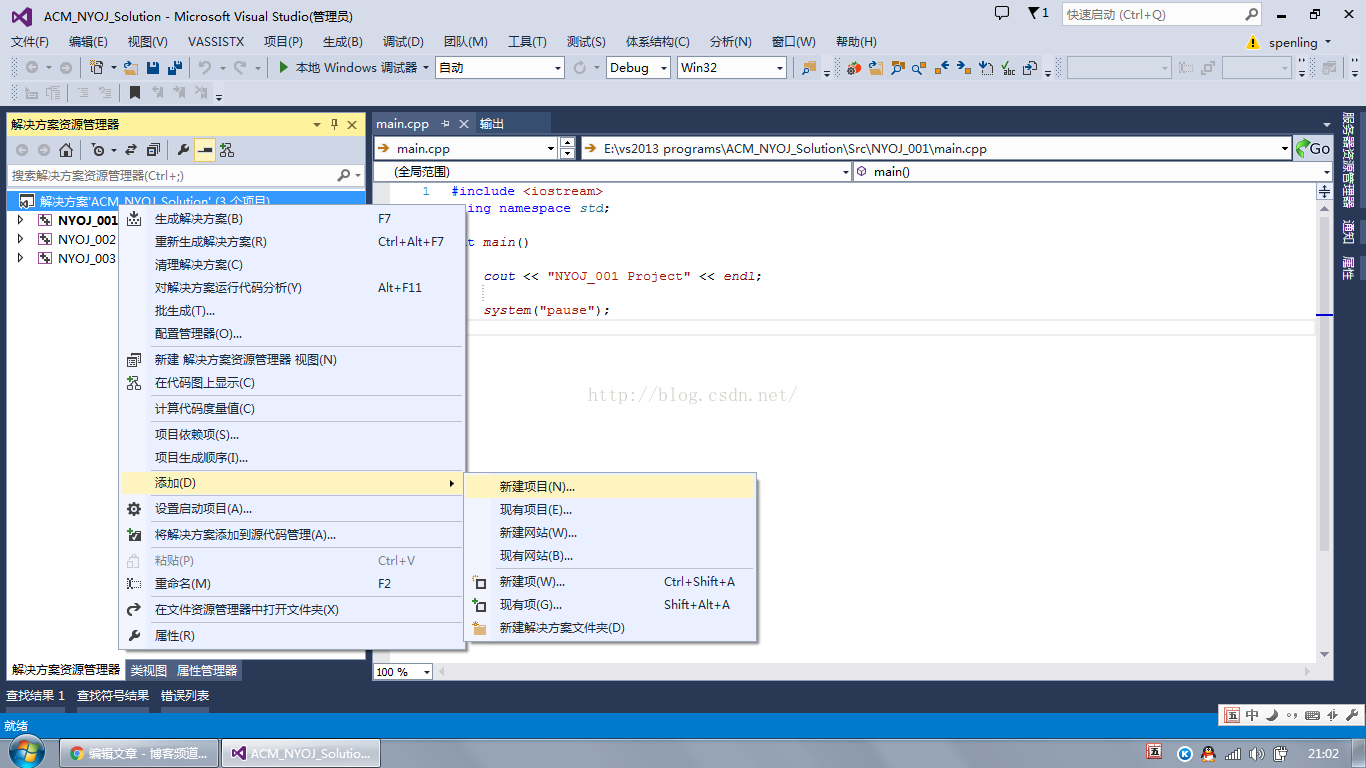Click the Open File folder toolbar icon
Viewport: 1366px width, 768px height.
tap(131, 68)
